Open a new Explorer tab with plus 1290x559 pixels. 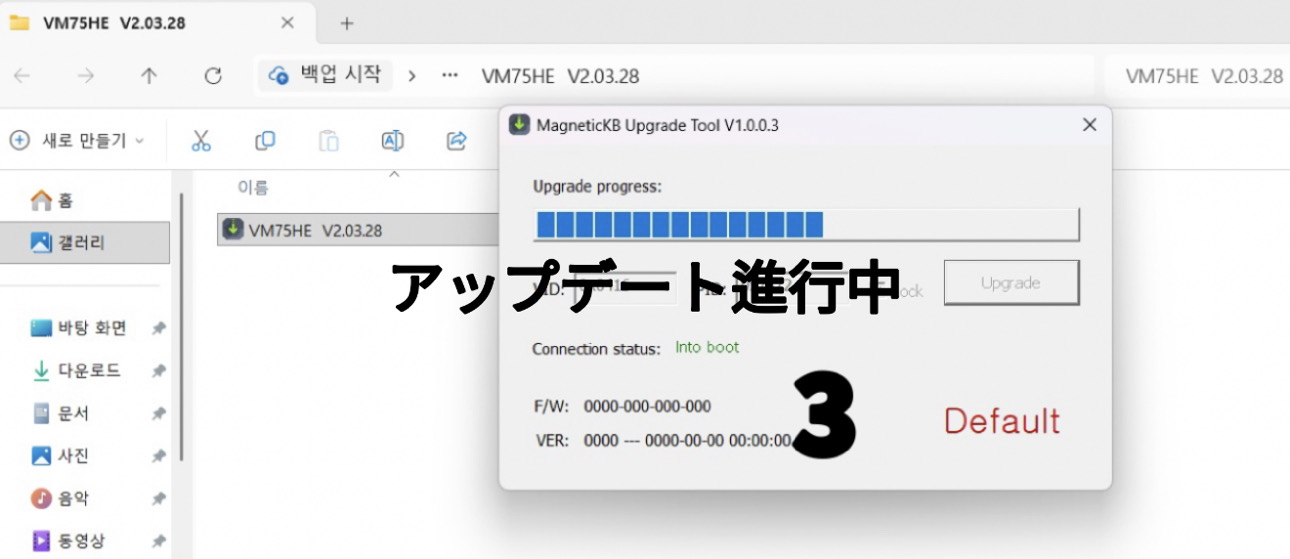347,23
